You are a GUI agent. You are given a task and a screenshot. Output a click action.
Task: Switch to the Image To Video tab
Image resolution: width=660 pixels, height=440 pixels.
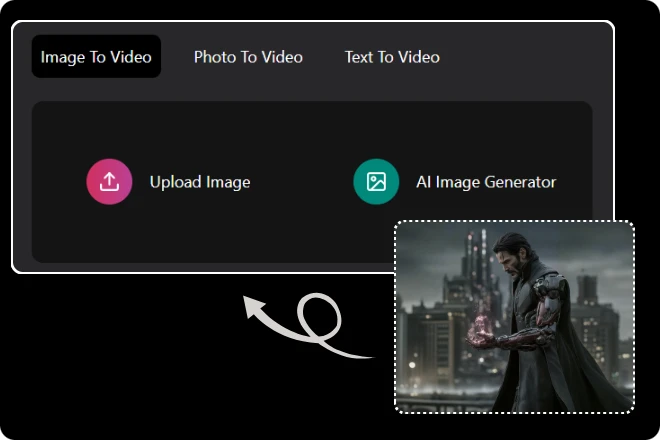tap(96, 56)
